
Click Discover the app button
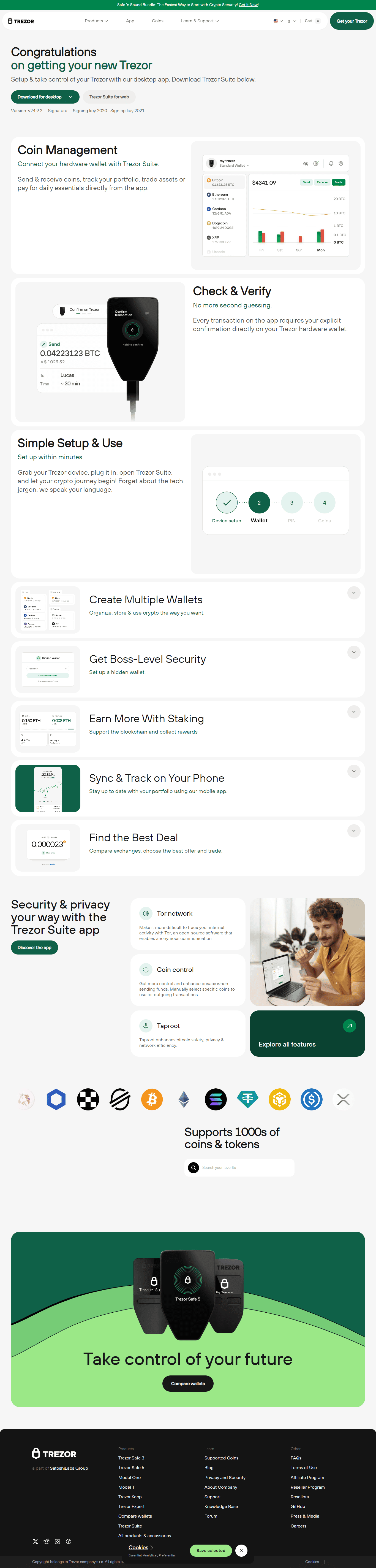34,948
